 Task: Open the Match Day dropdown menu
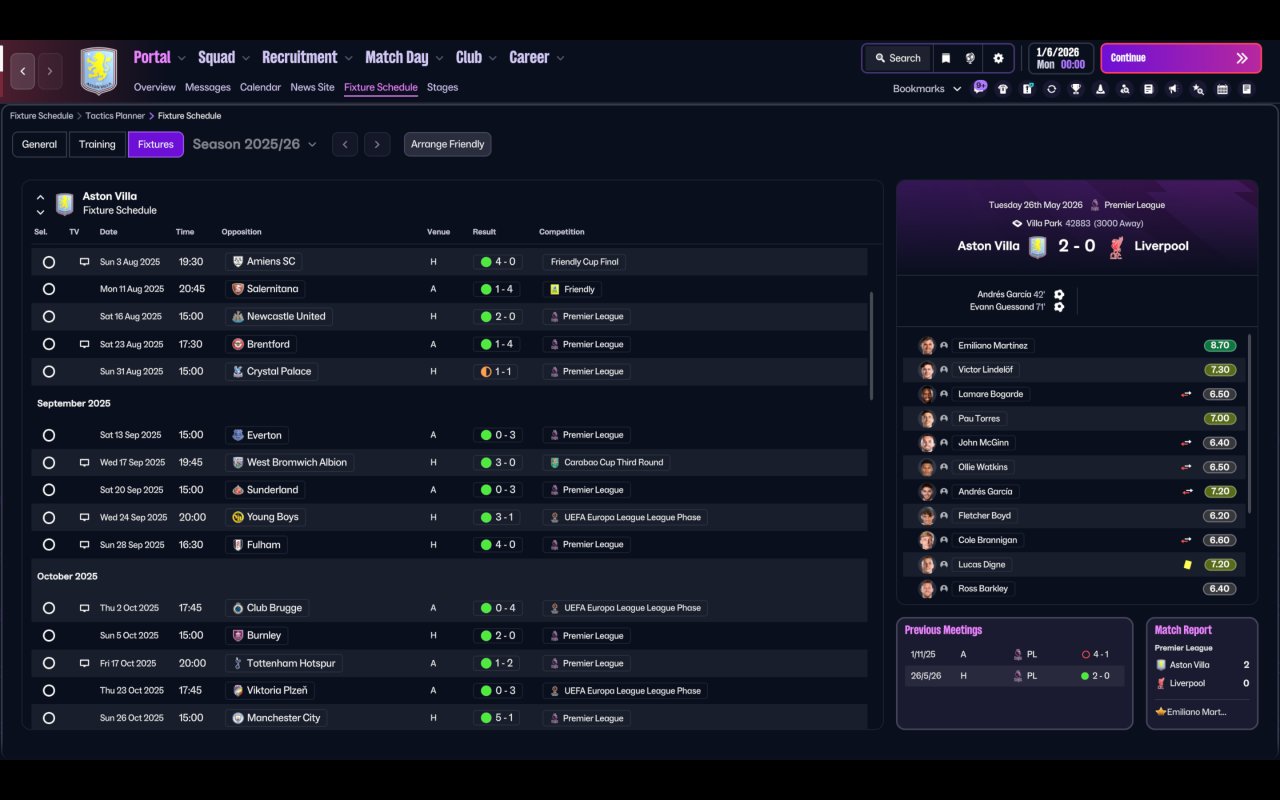(x=405, y=58)
